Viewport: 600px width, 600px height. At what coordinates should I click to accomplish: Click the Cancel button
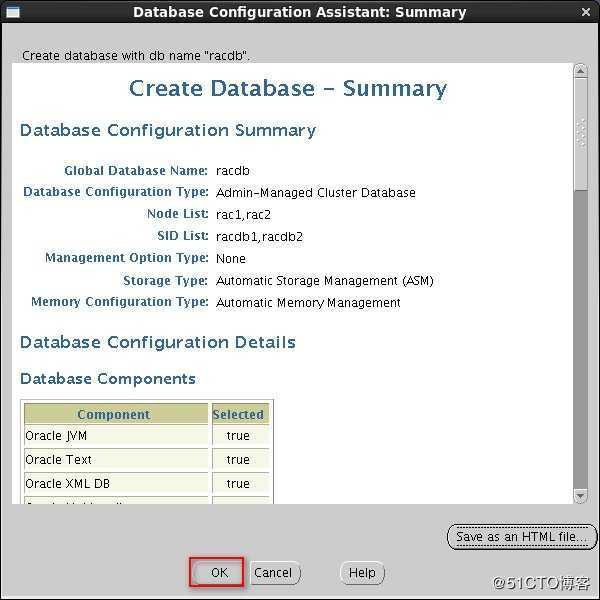coord(275,572)
